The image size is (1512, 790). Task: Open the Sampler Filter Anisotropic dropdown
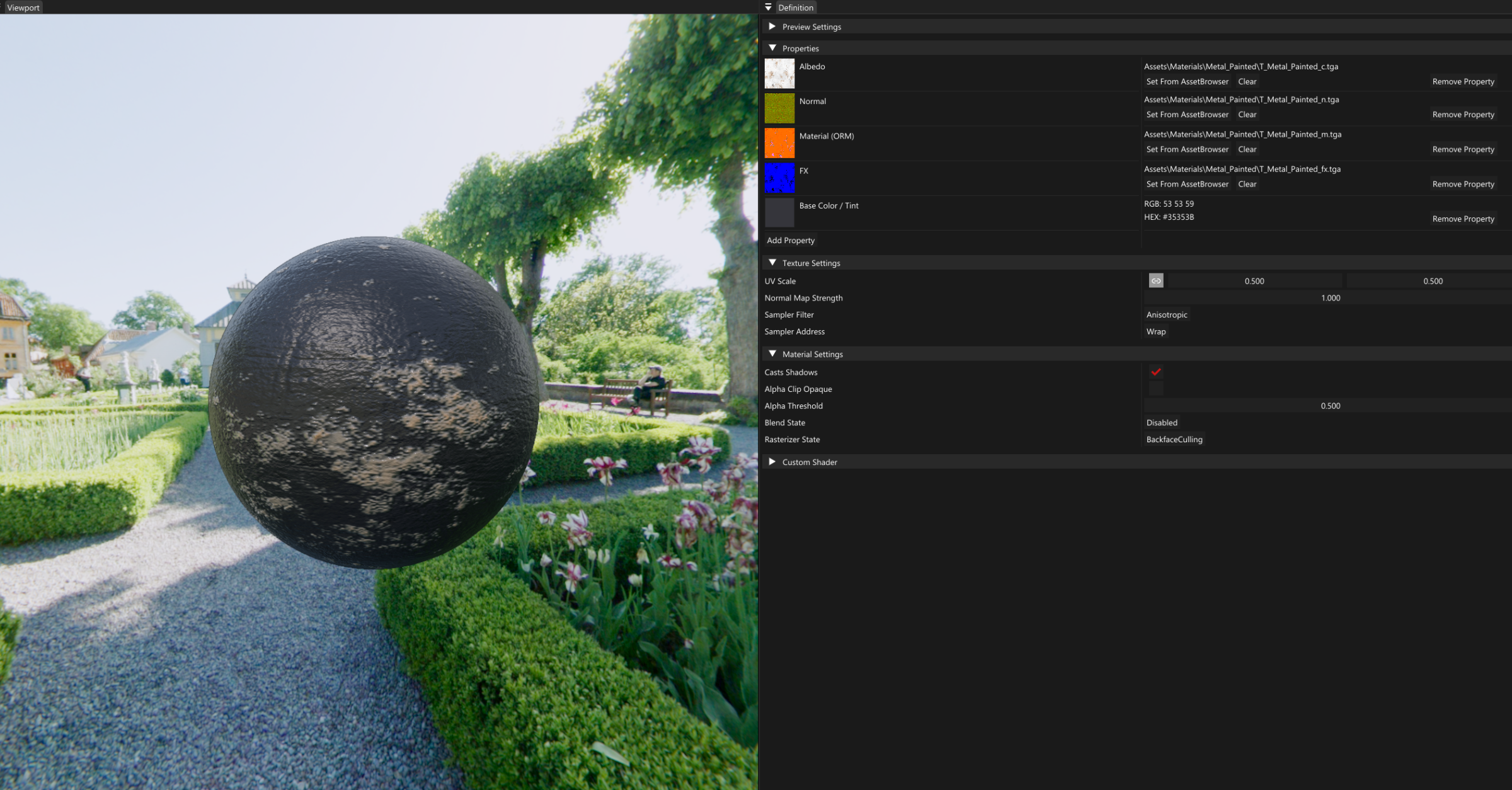tap(1166, 314)
